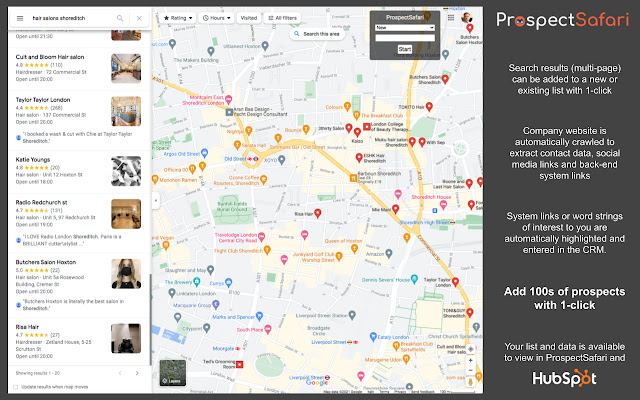Image resolution: width=640 pixels, height=400 pixels.
Task: Open the Rating filter dropdown
Action: tap(178, 18)
